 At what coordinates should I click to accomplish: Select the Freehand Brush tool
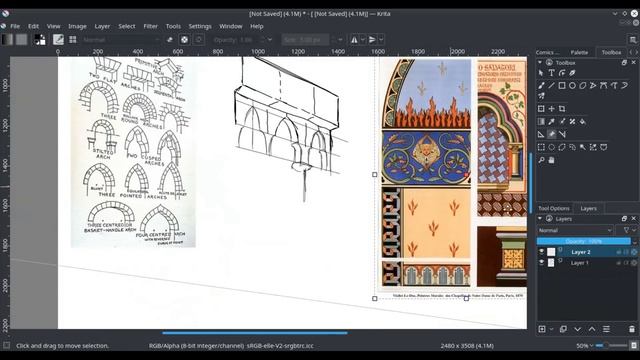(541, 86)
